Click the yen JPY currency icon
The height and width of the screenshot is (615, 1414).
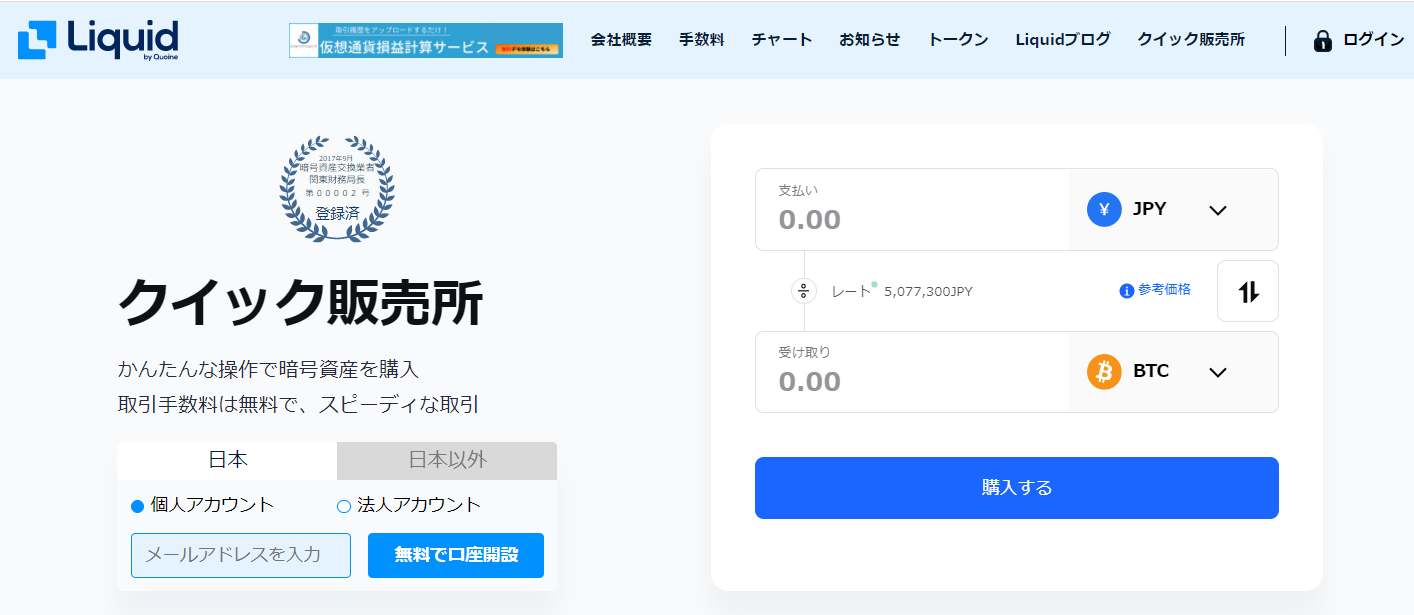tap(1104, 210)
